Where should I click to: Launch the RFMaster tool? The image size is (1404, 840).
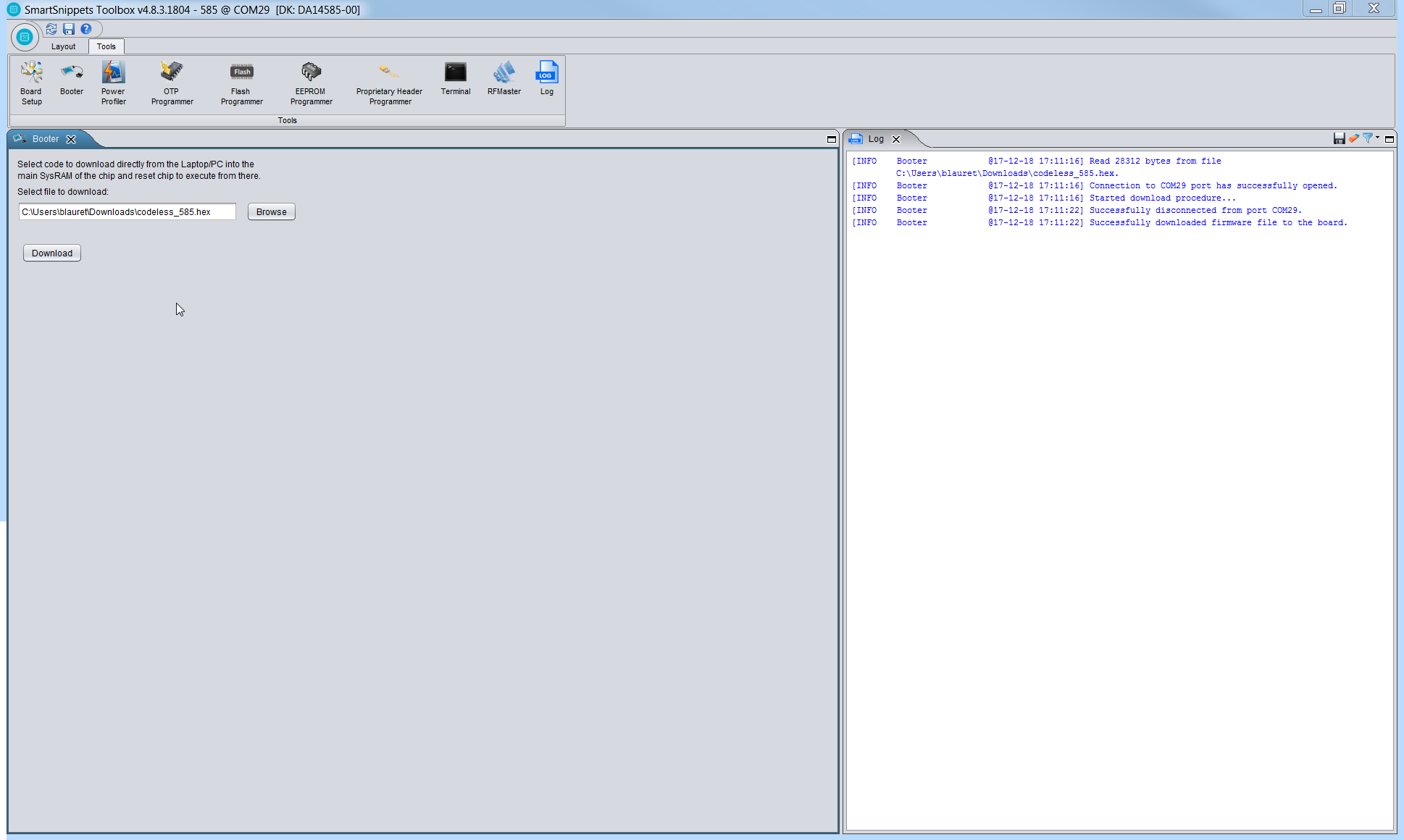[504, 79]
